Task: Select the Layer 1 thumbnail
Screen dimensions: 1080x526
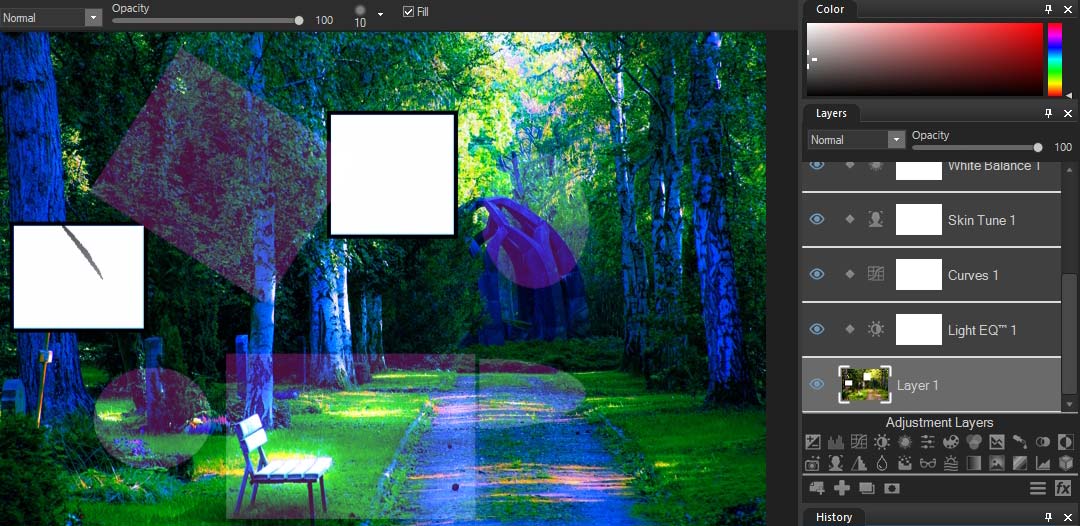Action: coord(865,384)
